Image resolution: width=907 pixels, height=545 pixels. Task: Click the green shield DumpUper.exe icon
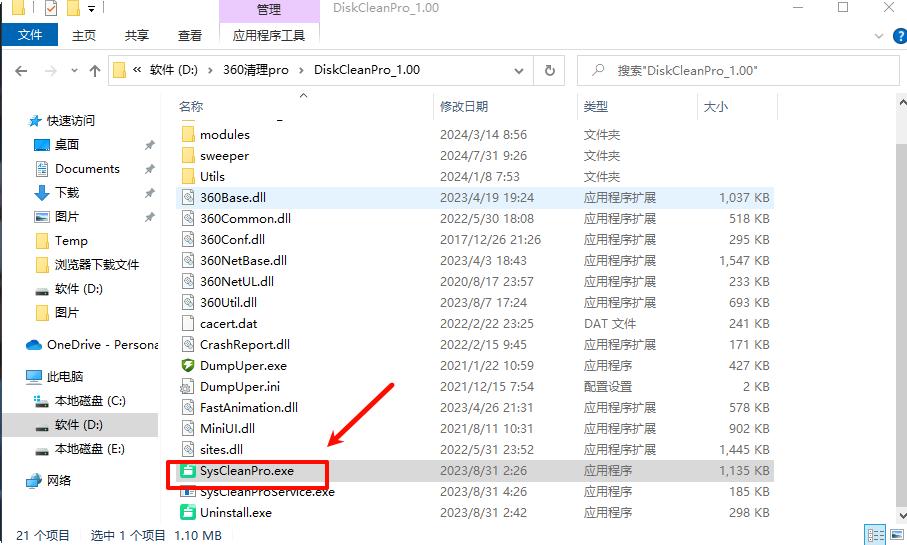click(x=188, y=365)
